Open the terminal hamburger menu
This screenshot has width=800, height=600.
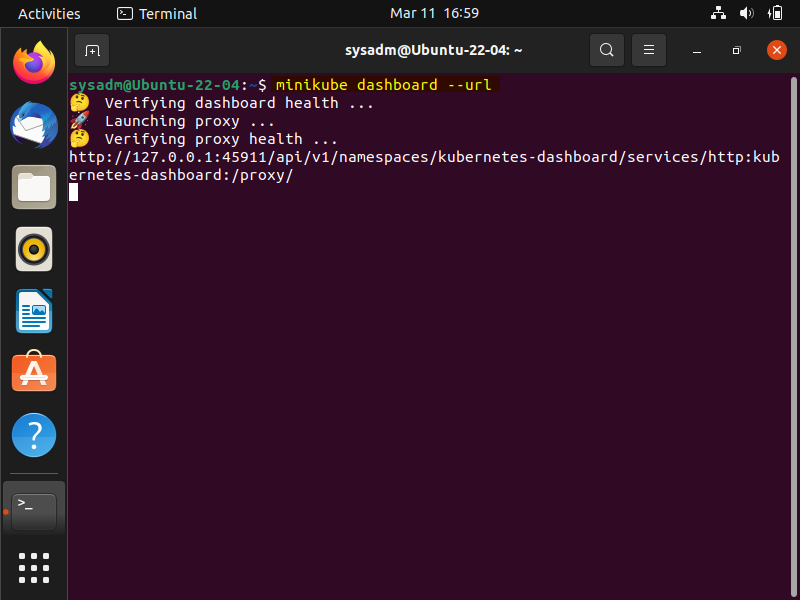tap(648, 50)
